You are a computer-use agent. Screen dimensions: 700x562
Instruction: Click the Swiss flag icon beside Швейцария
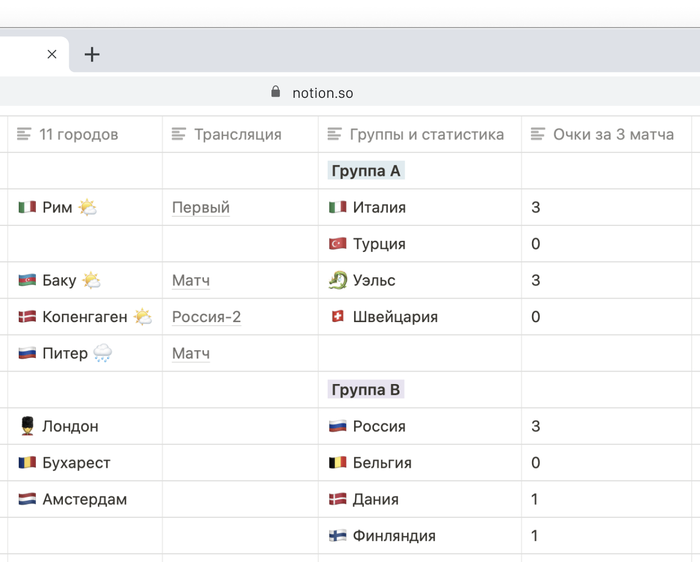click(x=338, y=317)
